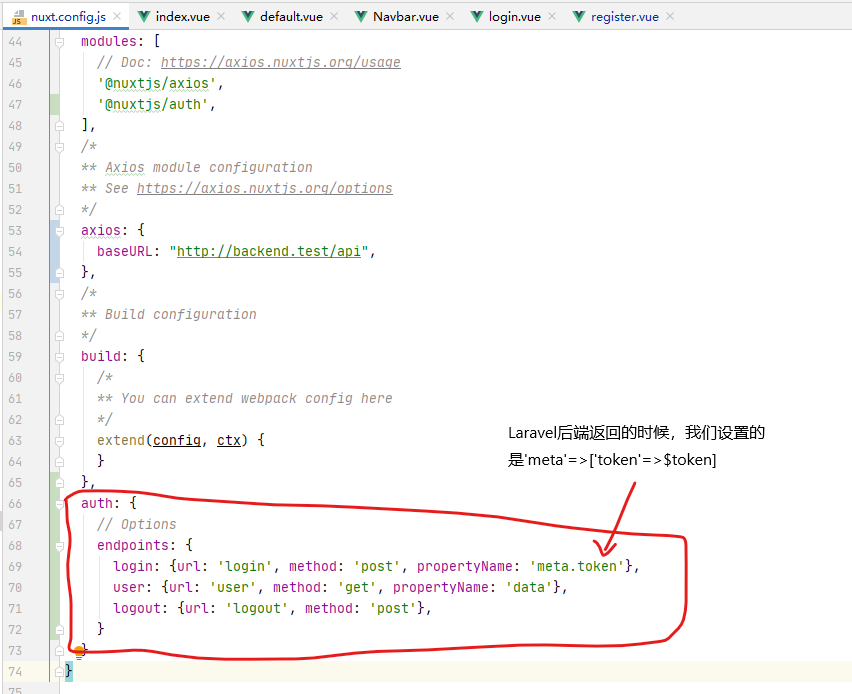The width and height of the screenshot is (852, 694).
Task: Click the Vue icon on index.vue tab
Action: [144, 17]
